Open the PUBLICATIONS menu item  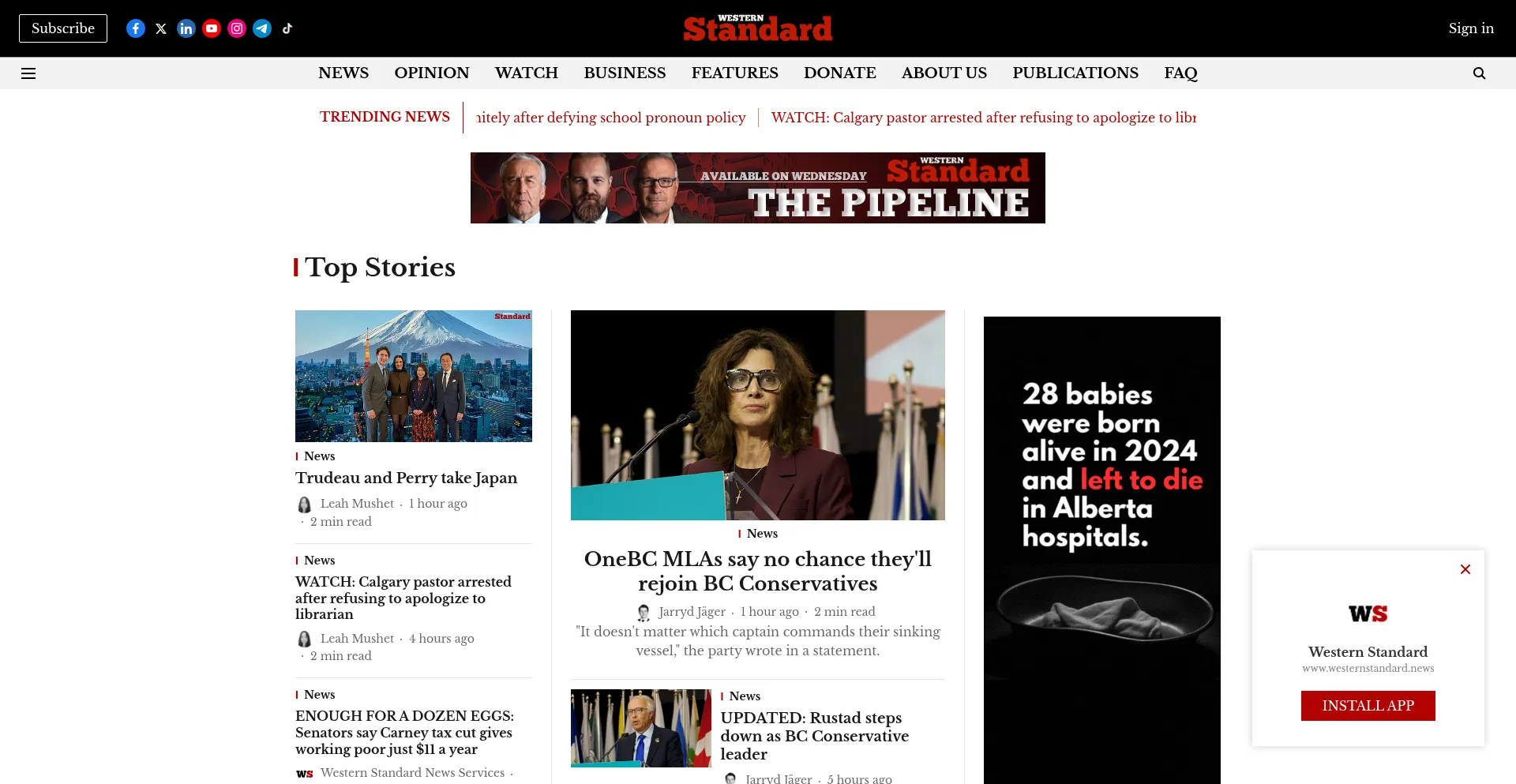(x=1075, y=73)
